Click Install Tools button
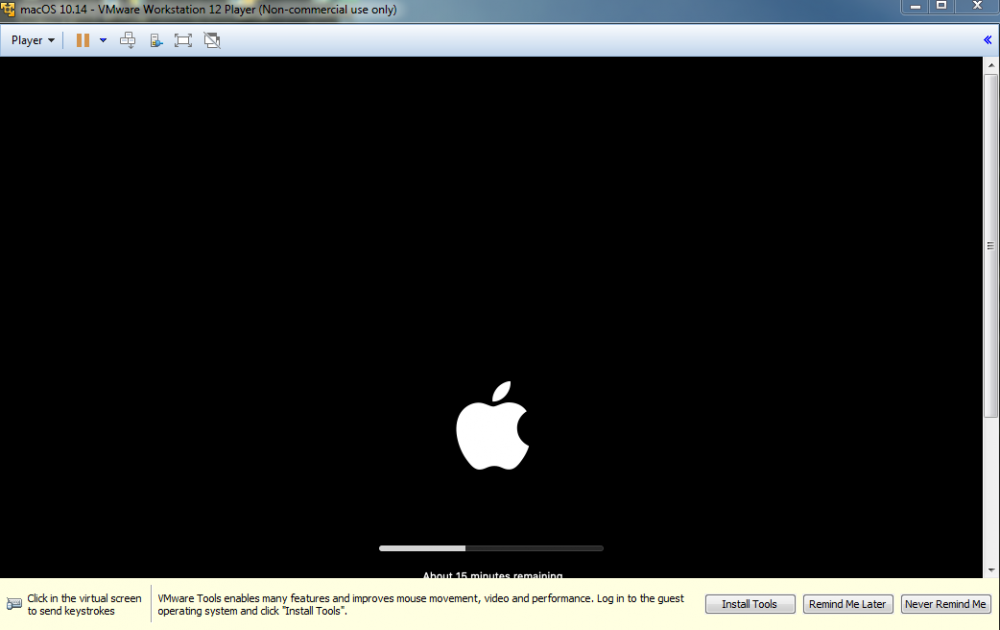The image size is (1000, 630). pyautogui.click(x=750, y=604)
